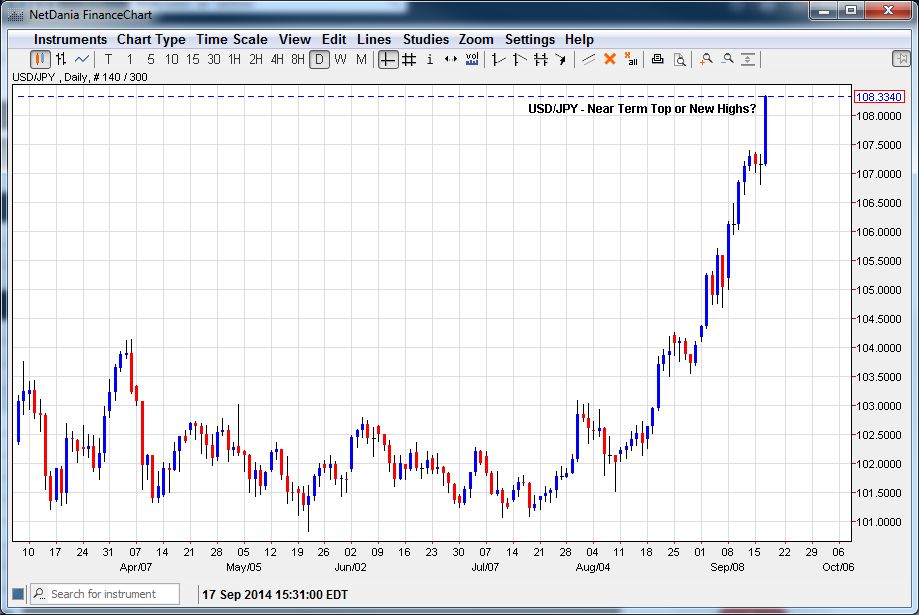Viewport: 919px width, 615px height.
Task: Click the 'Sep/08' date axis label
Action: point(727,567)
